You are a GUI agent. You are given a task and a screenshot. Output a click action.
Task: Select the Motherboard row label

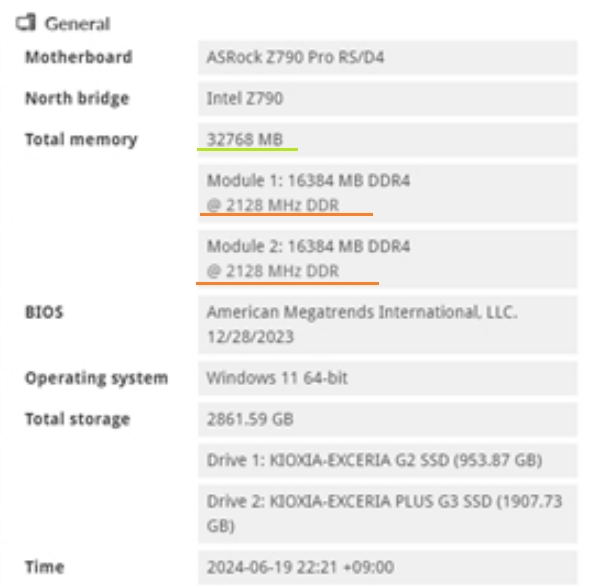pos(78,58)
